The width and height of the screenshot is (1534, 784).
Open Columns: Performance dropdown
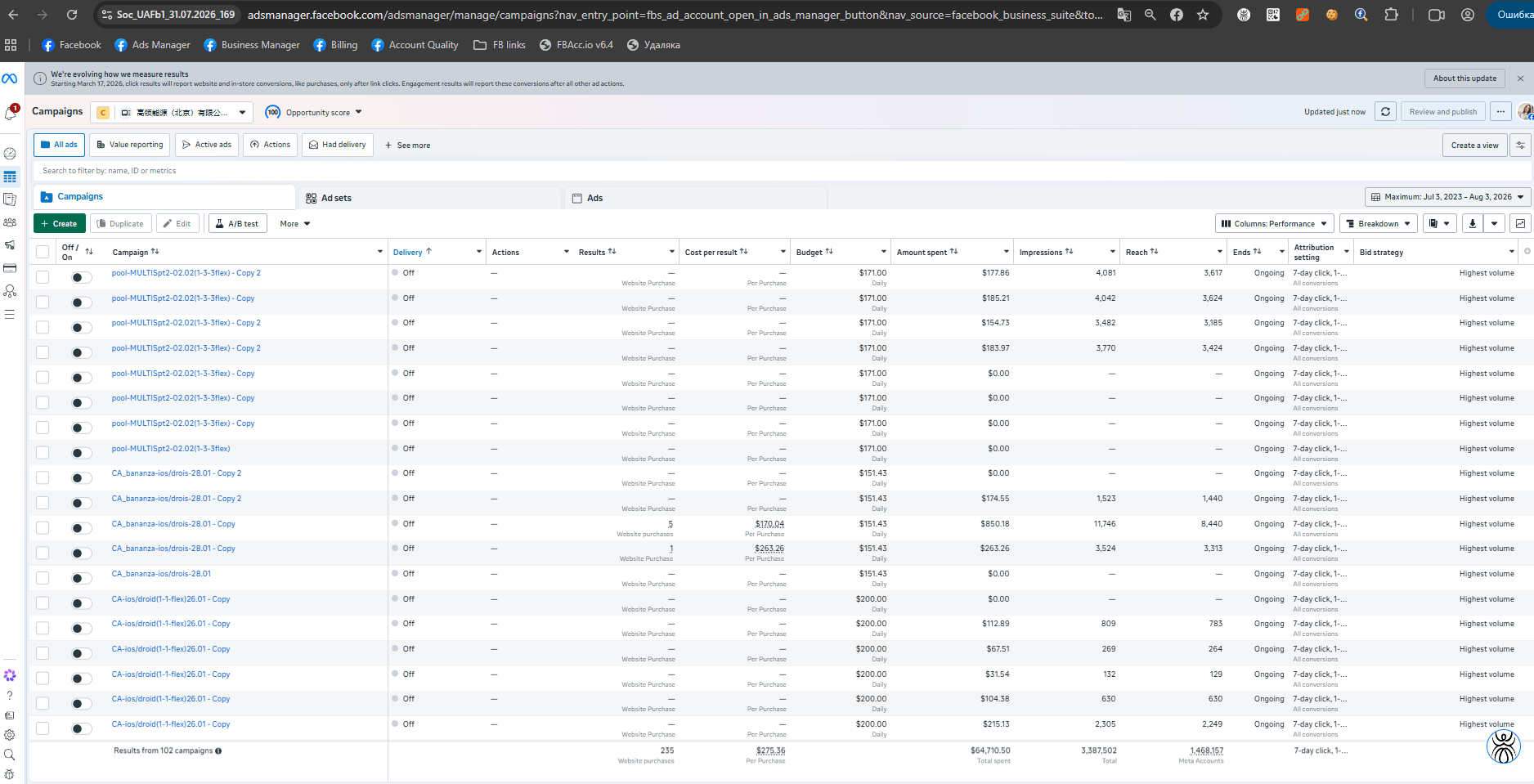tap(1274, 223)
